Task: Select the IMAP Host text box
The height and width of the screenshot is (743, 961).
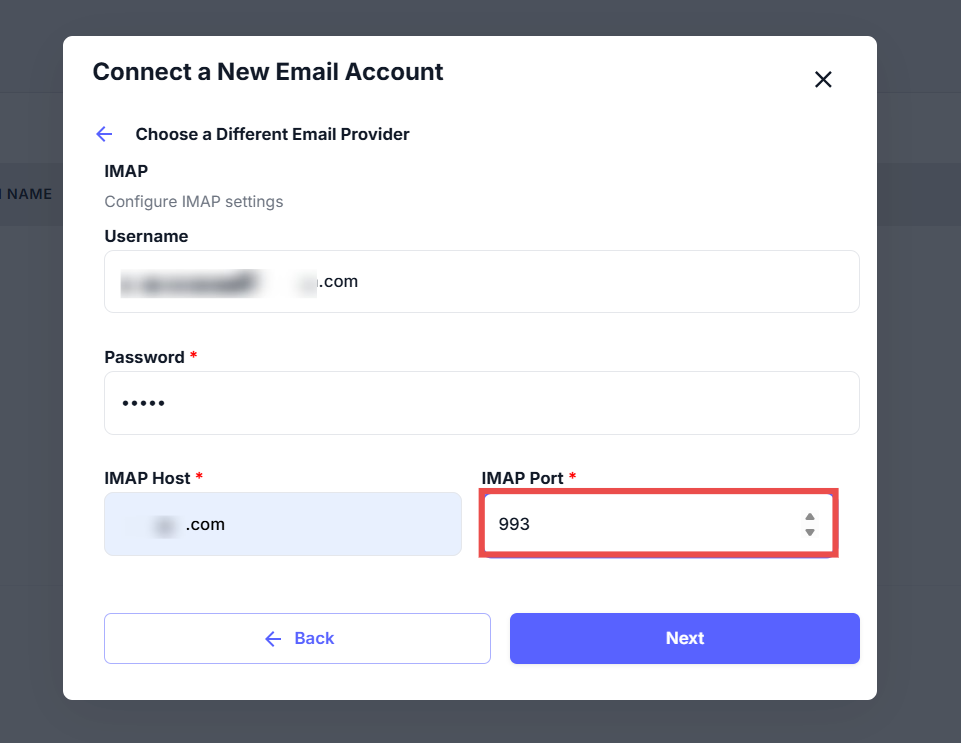Action: 282,524
